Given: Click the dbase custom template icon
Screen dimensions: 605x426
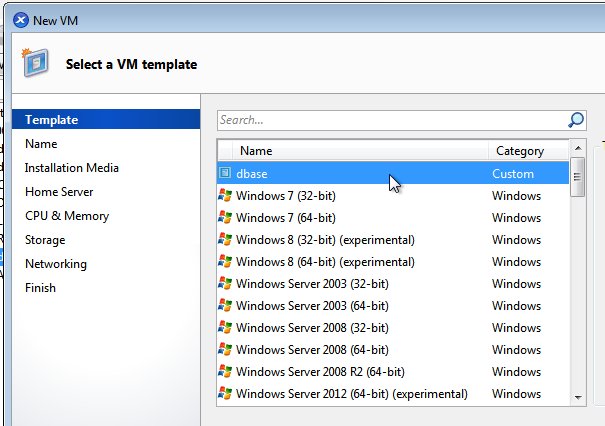Looking at the screenshot, I should click(225, 173).
